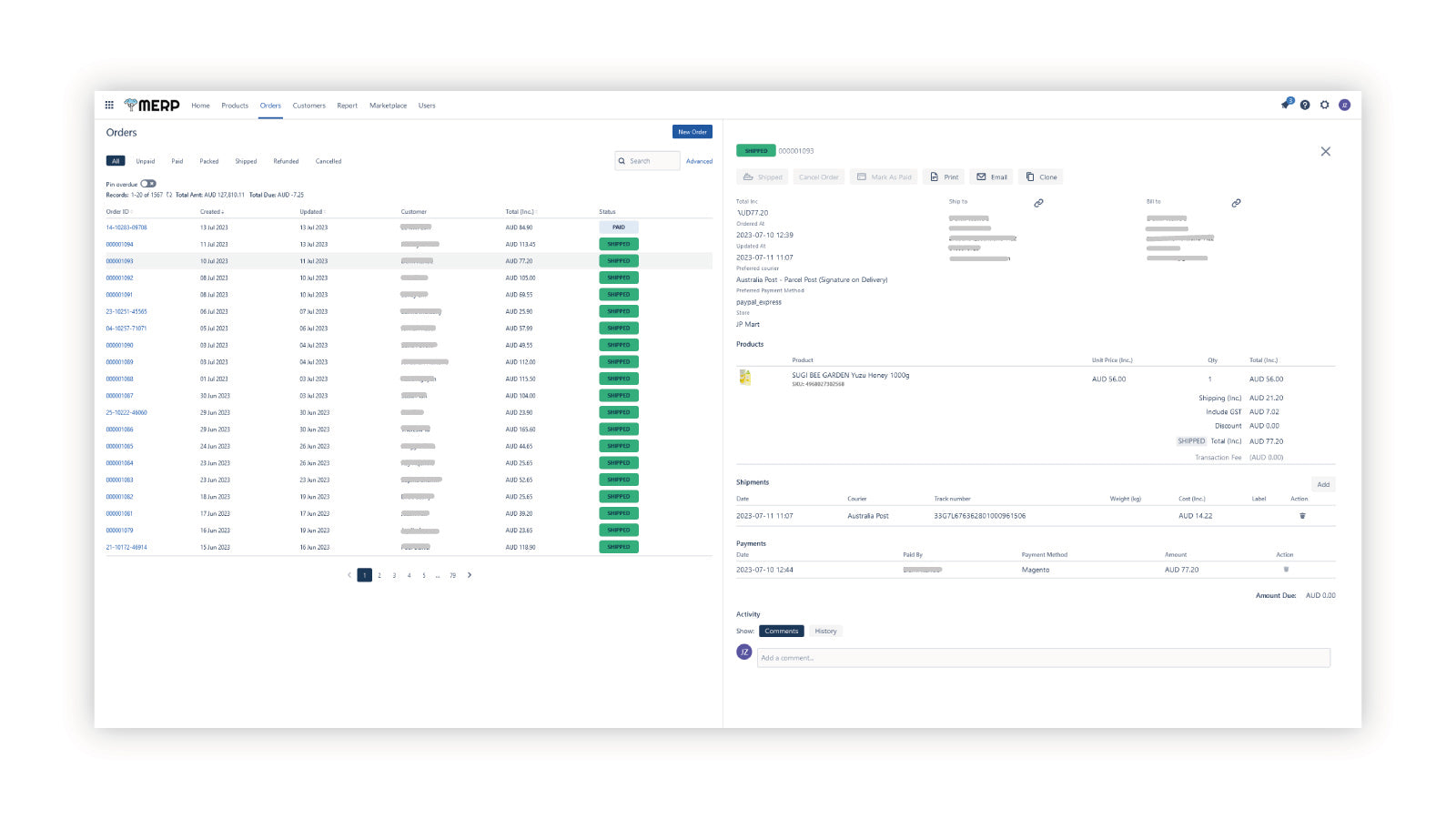Open the settings gear icon

coord(1325,105)
